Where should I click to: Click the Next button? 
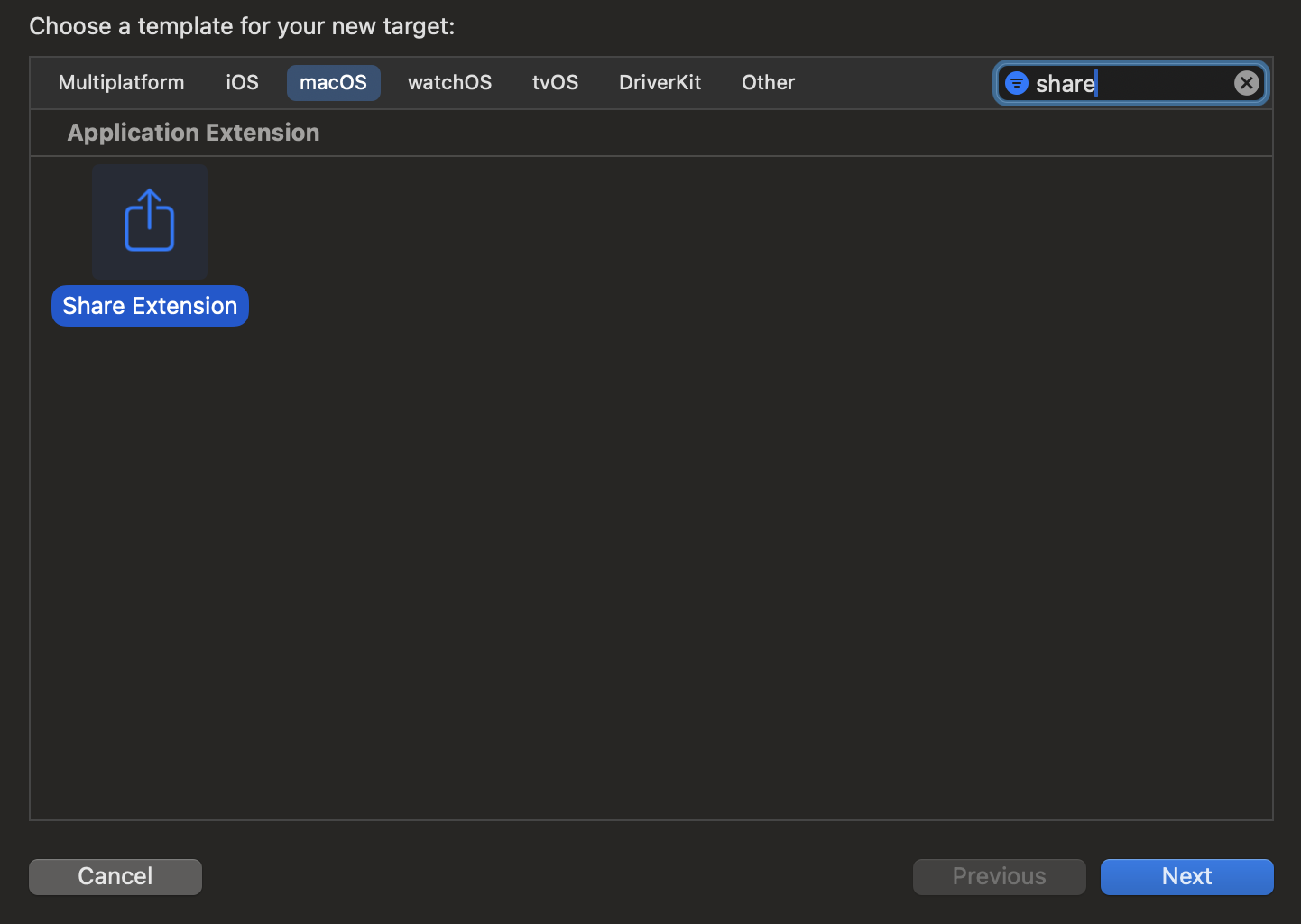click(x=1186, y=876)
